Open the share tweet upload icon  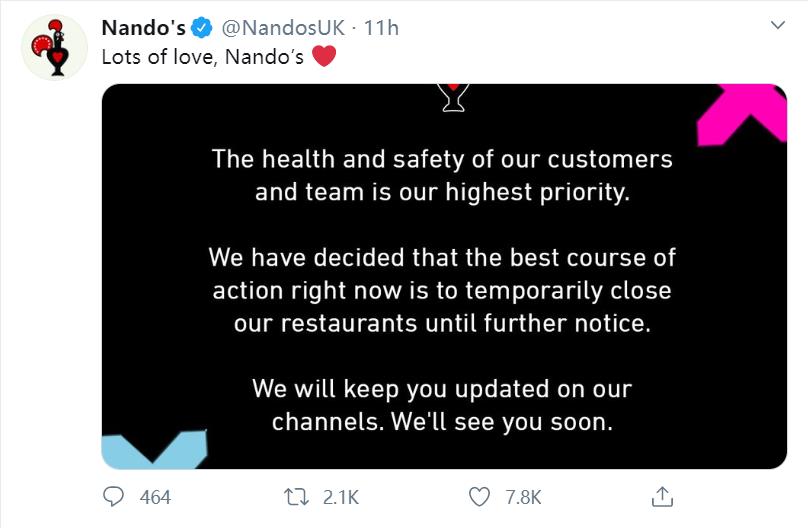662,497
